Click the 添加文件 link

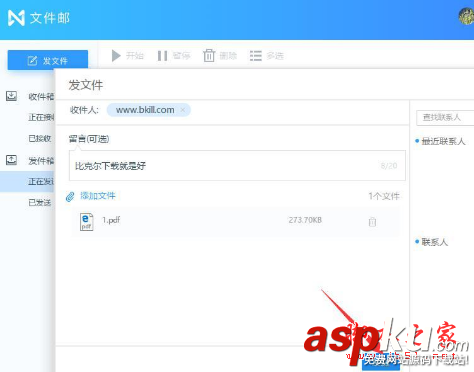pyautogui.click(x=98, y=196)
